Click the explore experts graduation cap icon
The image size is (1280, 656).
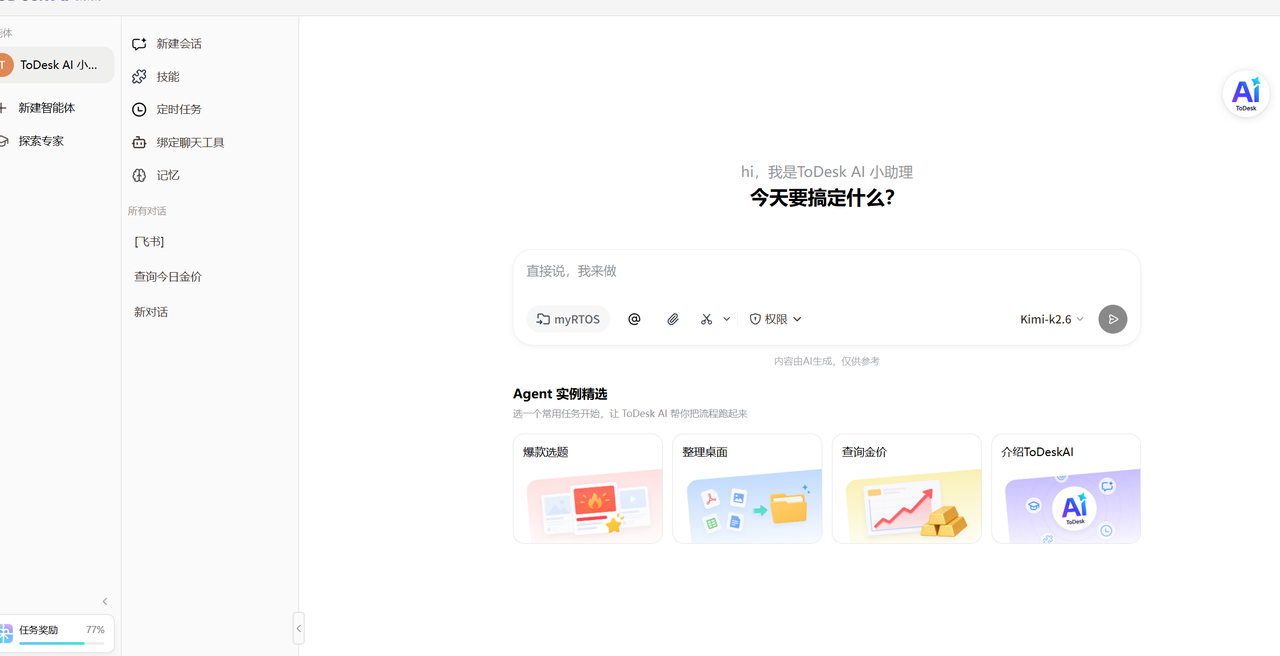tap(4, 141)
